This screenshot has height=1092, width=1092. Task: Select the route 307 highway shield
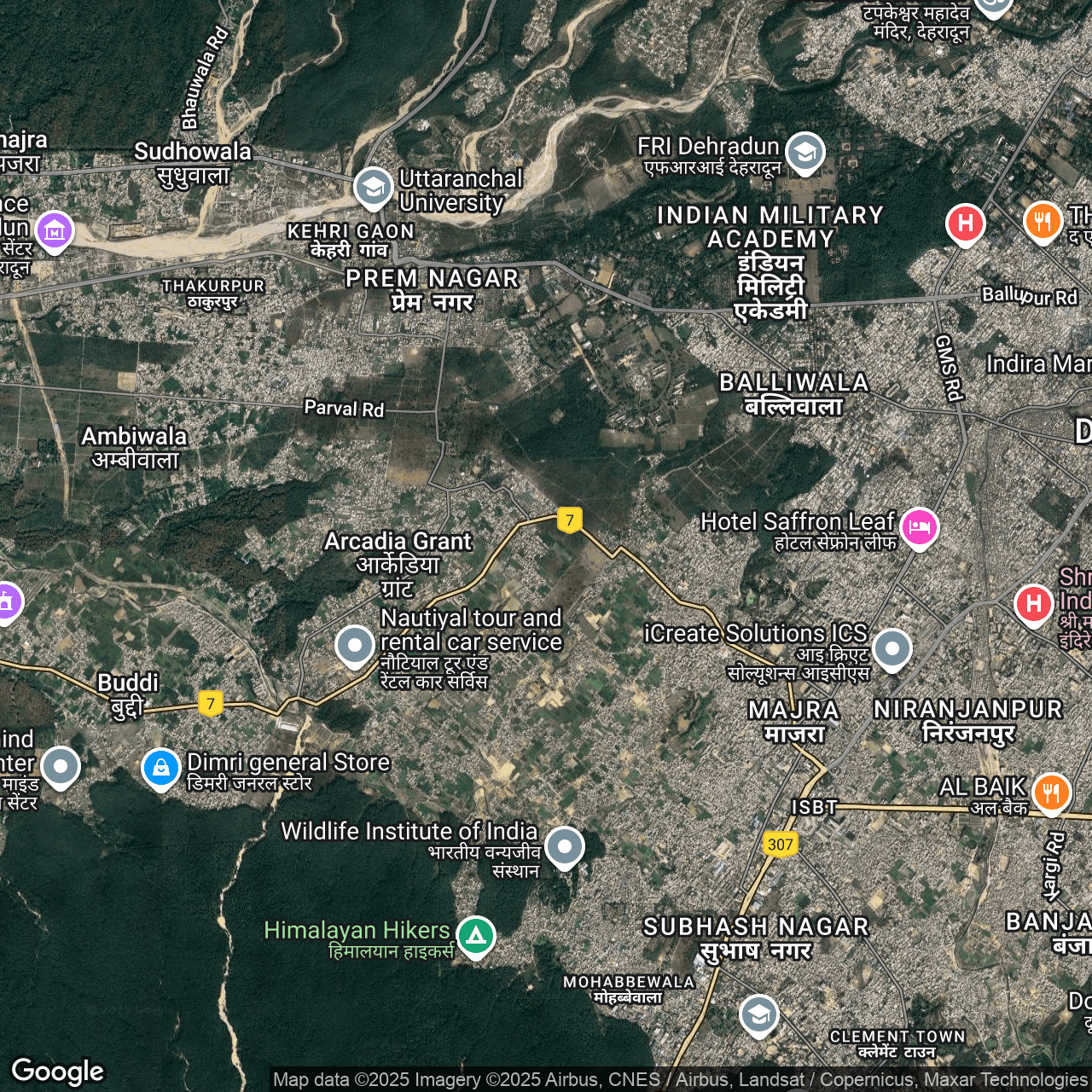[x=780, y=845]
